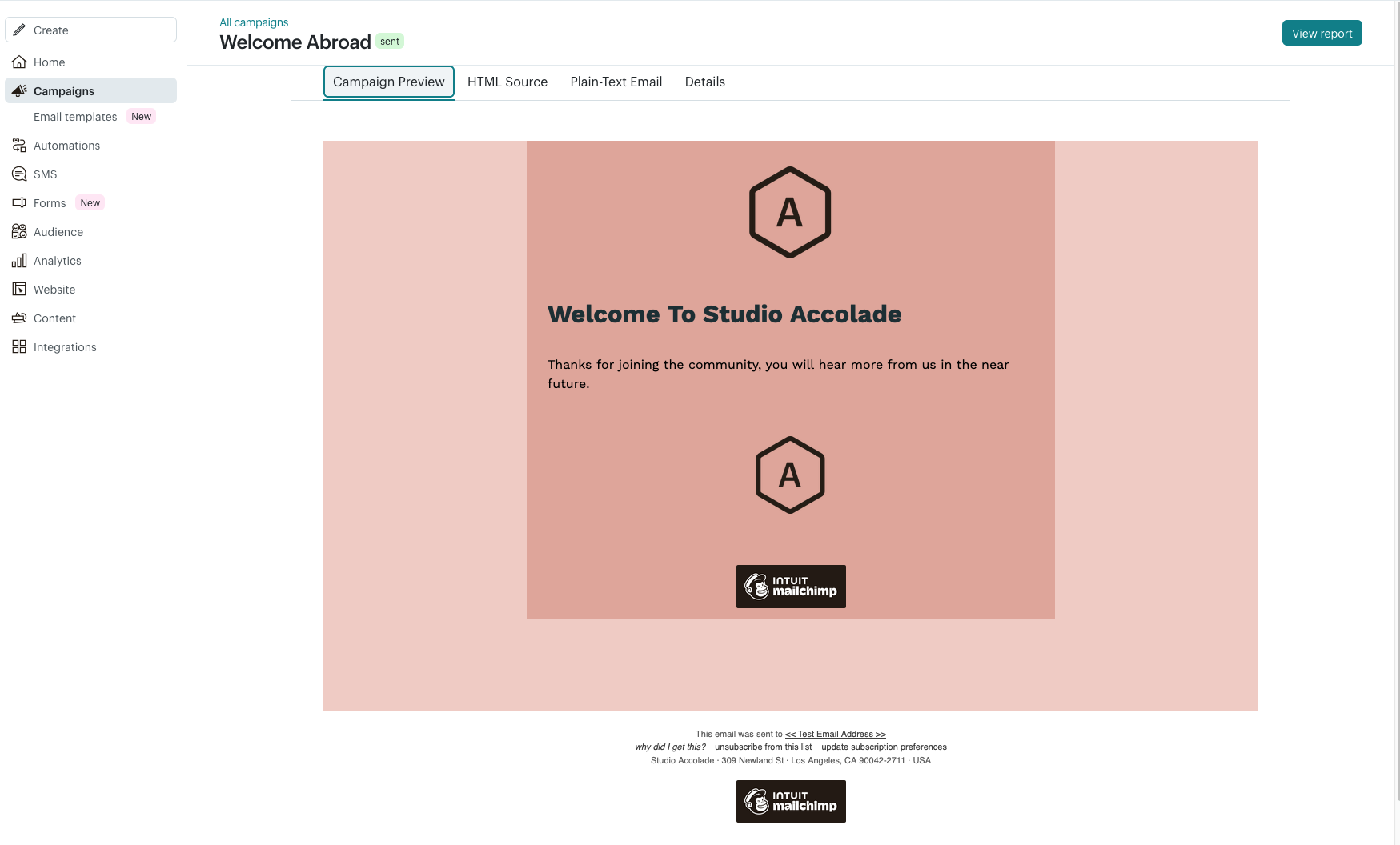Click the Analytics bar chart icon
Image resolution: width=1400 pixels, height=845 pixels.
pos(19,261)
